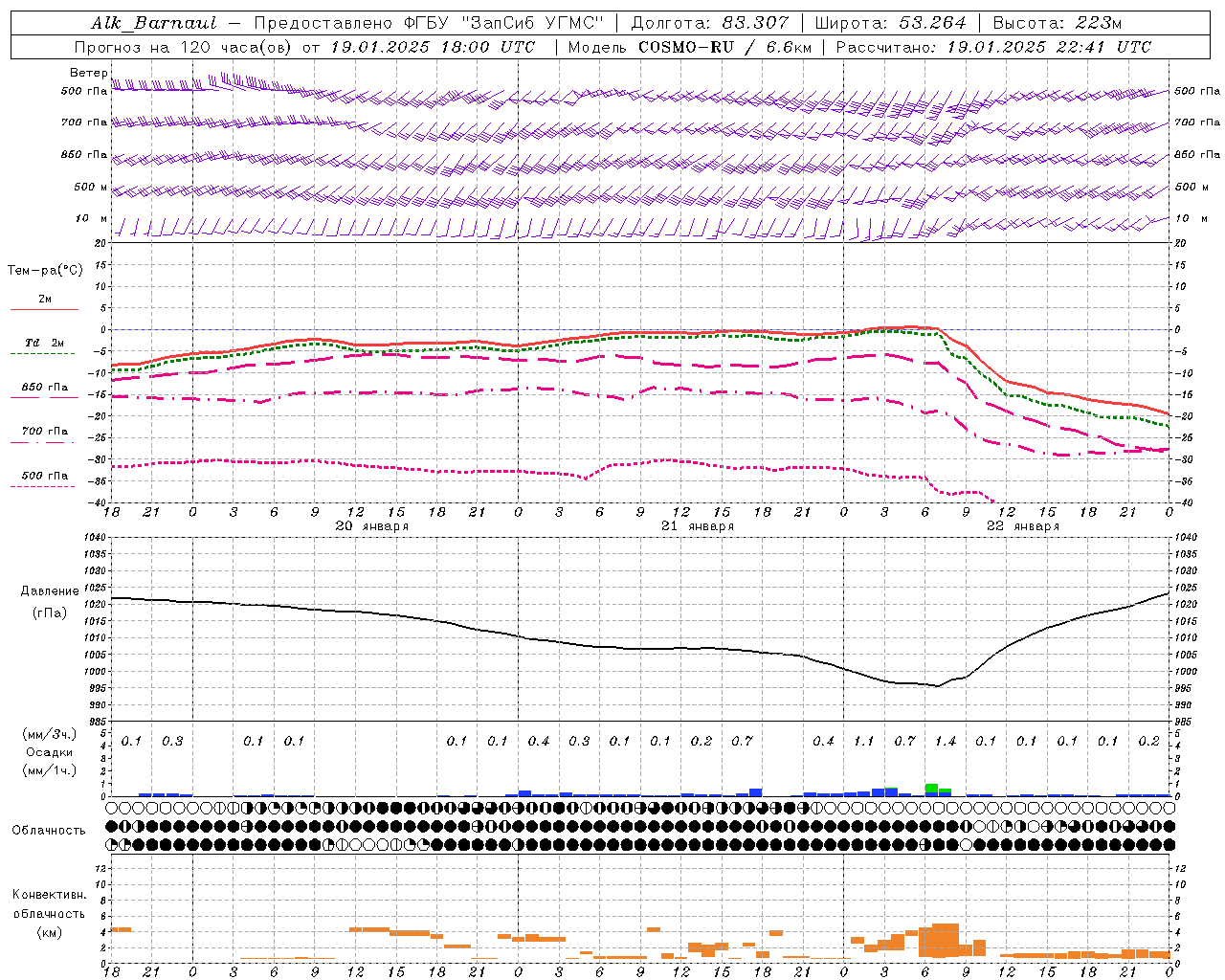Click the Облачность cloud cover label

(x=49, y=830)
